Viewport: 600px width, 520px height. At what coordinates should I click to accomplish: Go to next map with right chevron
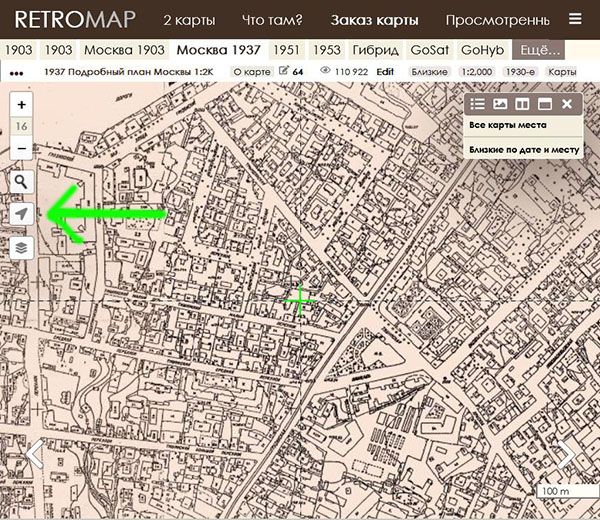click(x=566, y=453)
